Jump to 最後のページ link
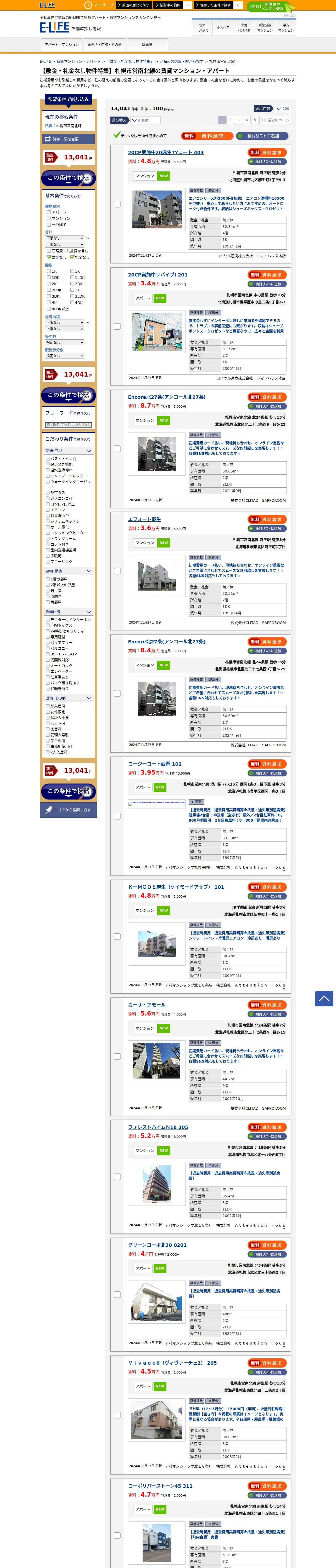 [x=275, y=120]
